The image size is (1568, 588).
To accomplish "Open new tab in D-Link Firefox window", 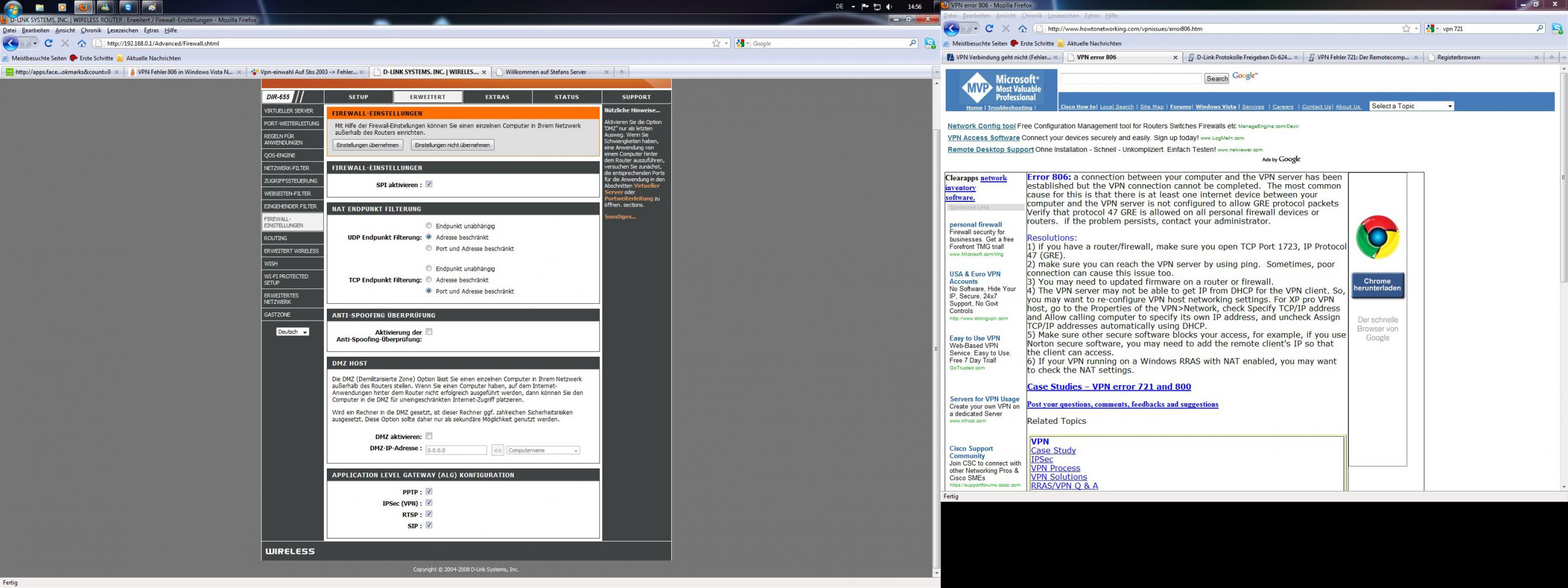I will (621, 72).
